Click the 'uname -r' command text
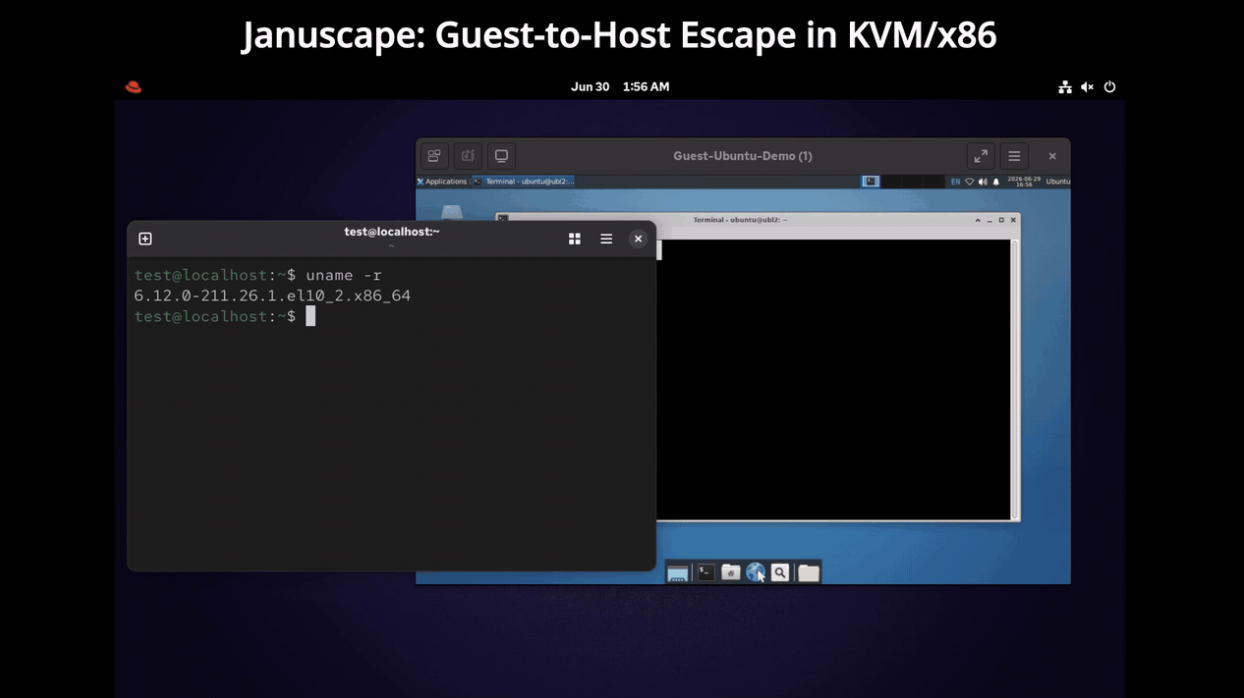Viewport: 1244px width, 698px height. click(343, 275)
